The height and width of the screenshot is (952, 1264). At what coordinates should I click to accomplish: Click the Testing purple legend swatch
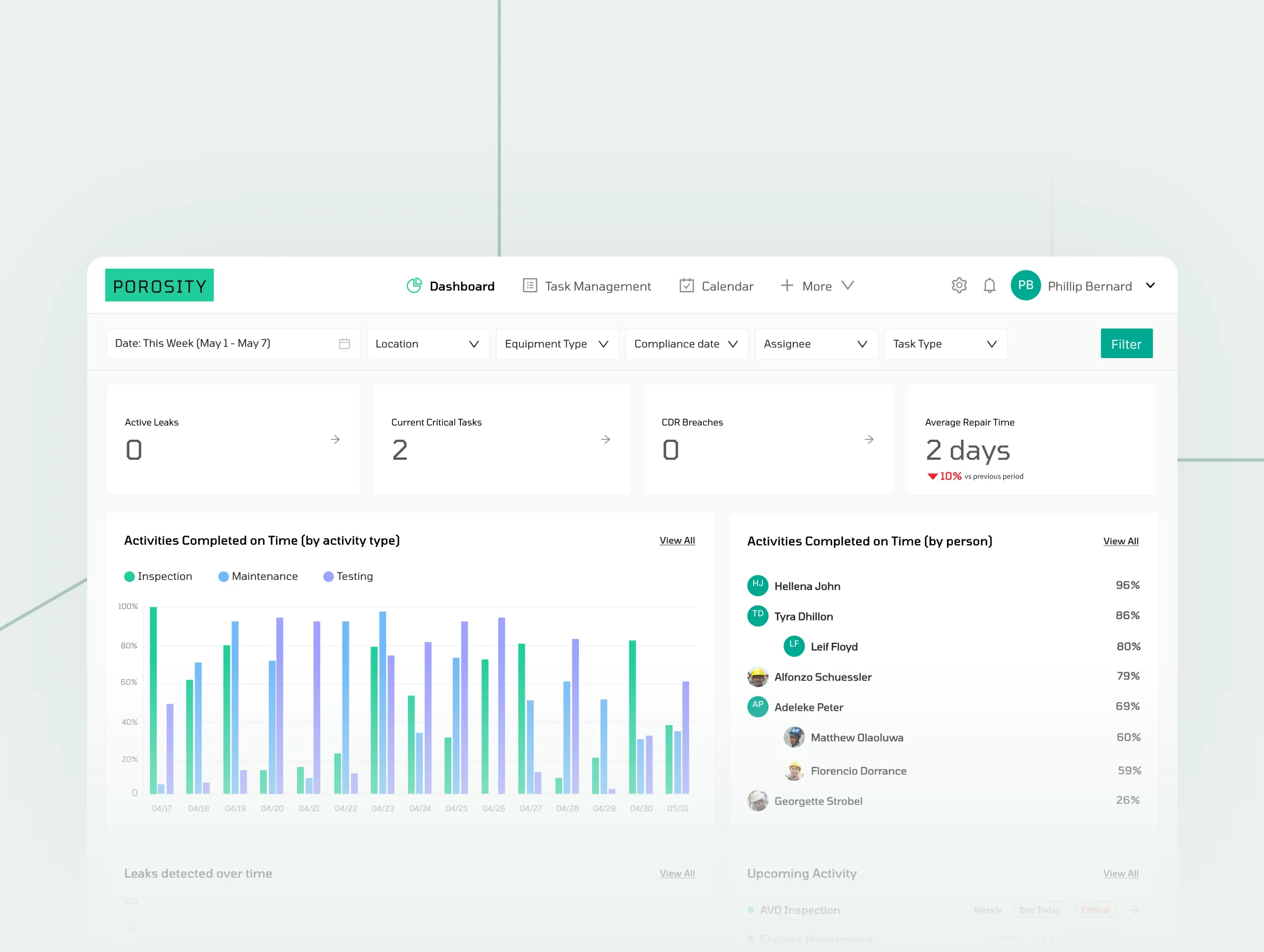coord(328,576)
